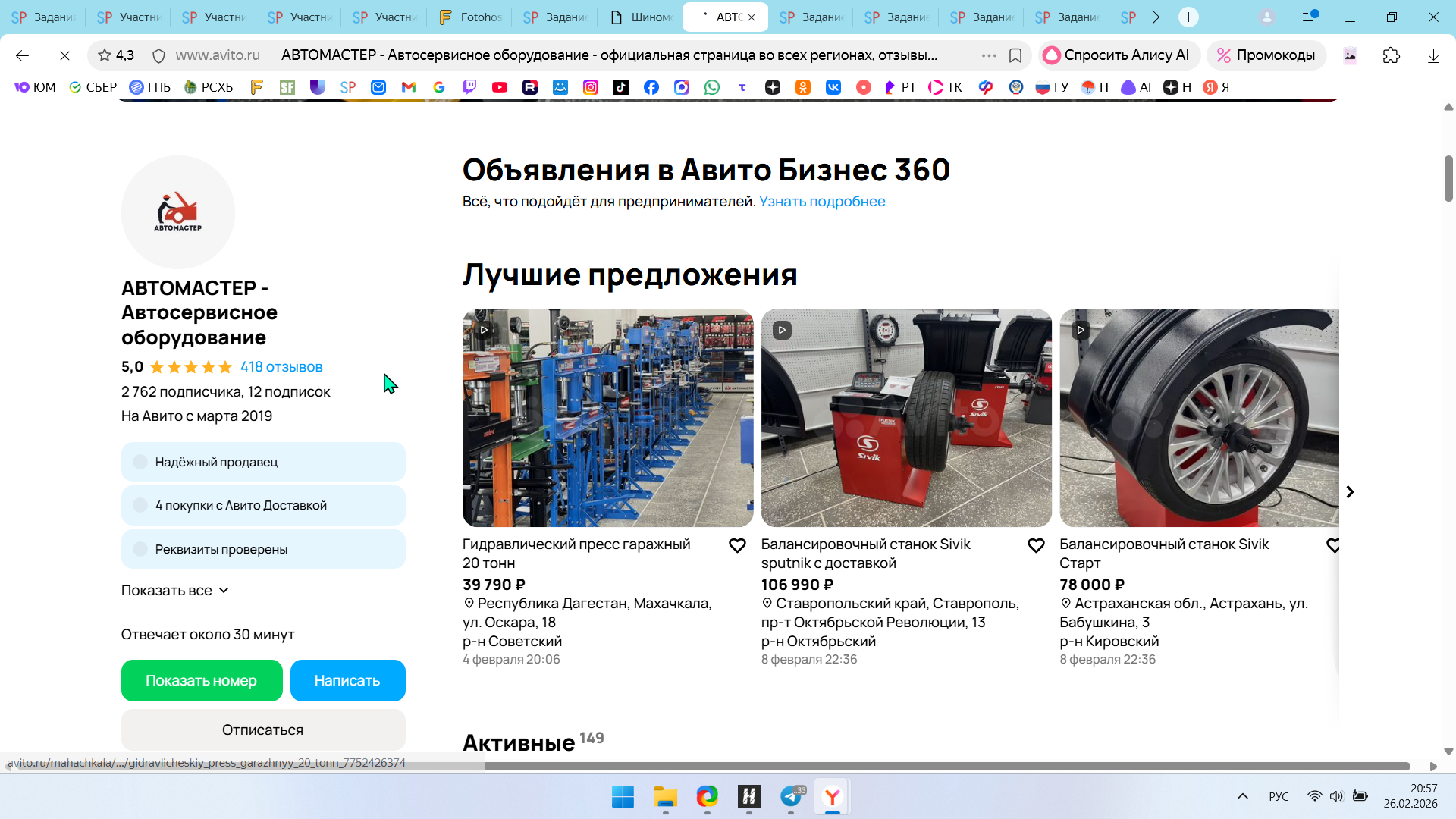1456x819 pixels.
Task: Open YouTube bookmark icon
Action: [499, 87]
